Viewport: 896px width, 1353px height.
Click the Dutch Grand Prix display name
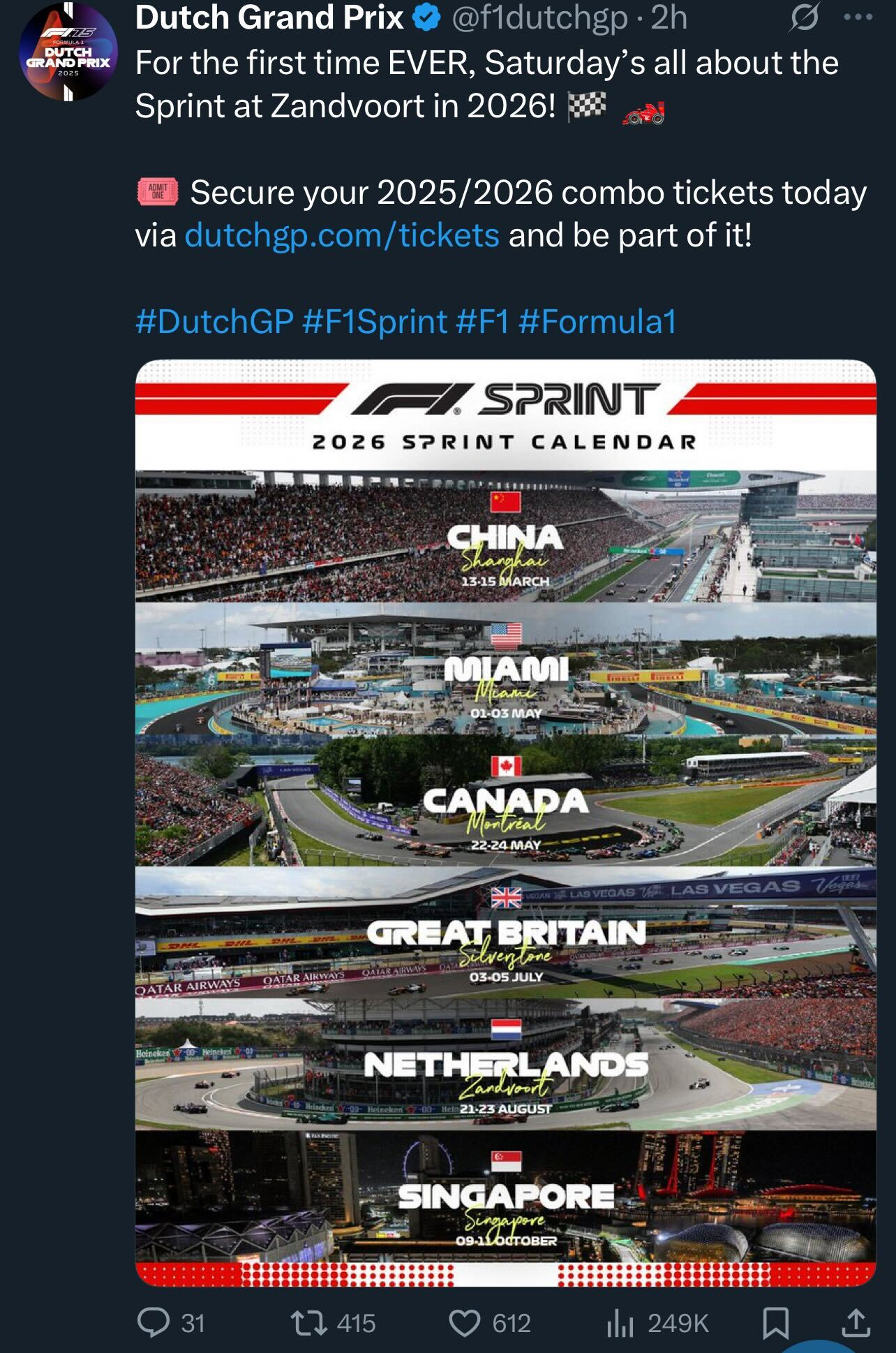[269, 18]
